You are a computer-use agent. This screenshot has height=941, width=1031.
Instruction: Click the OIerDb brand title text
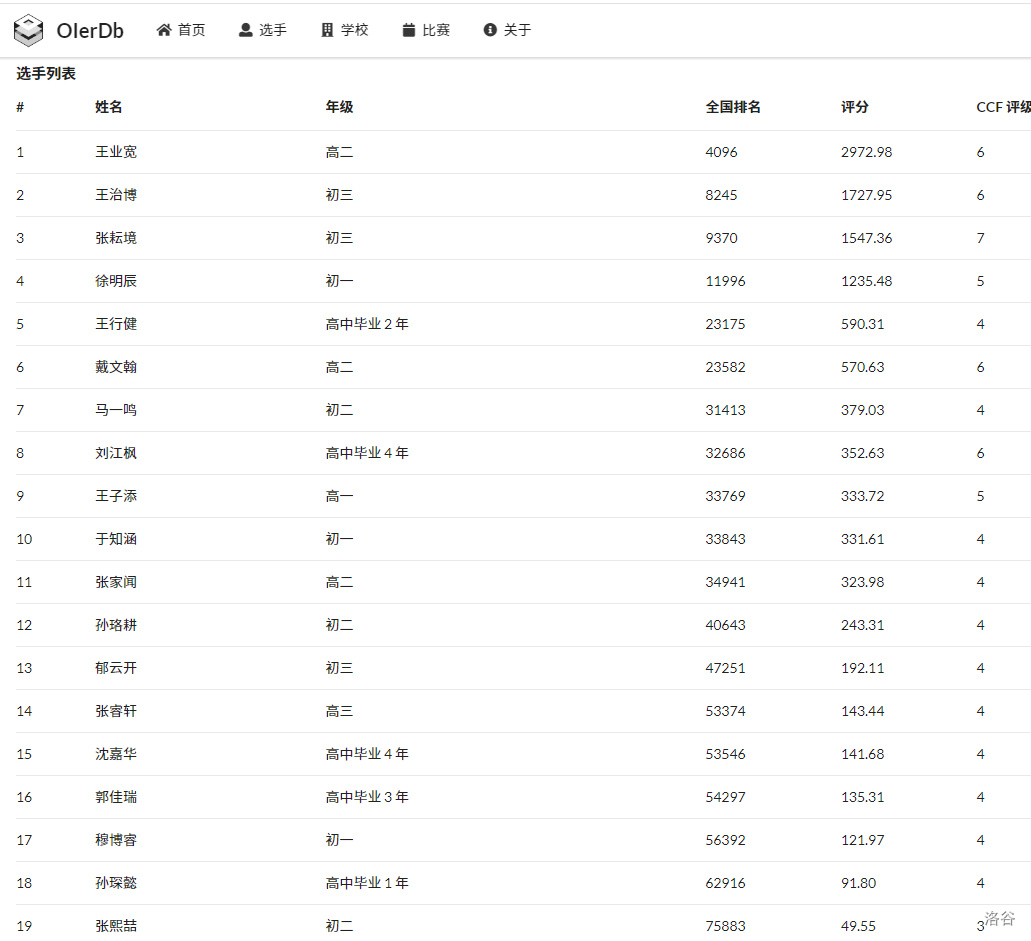(x=90, y=31)
